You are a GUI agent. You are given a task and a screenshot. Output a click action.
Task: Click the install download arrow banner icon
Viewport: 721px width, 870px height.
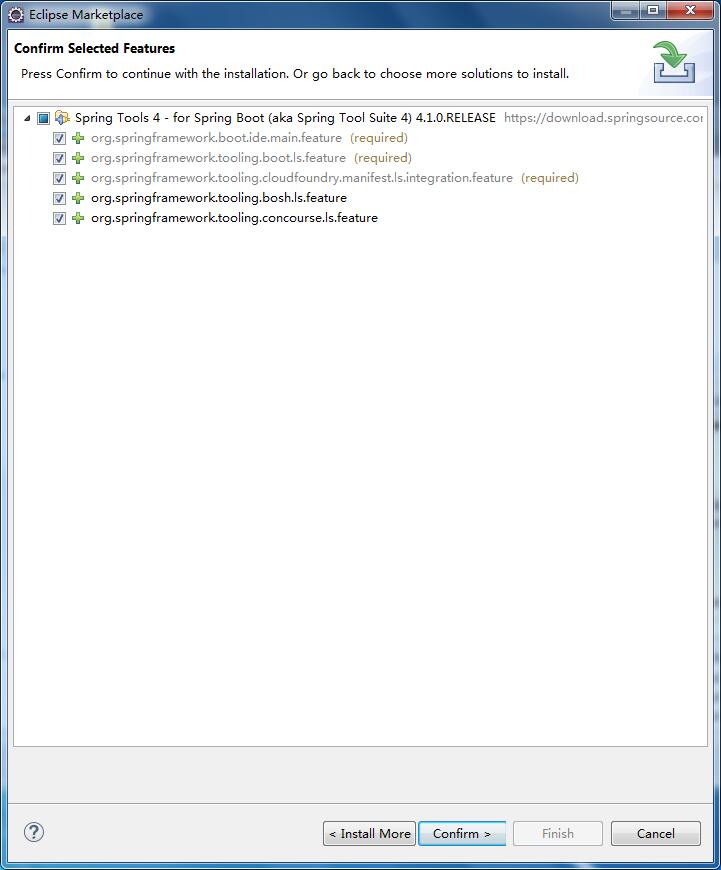tap(674, 62)
